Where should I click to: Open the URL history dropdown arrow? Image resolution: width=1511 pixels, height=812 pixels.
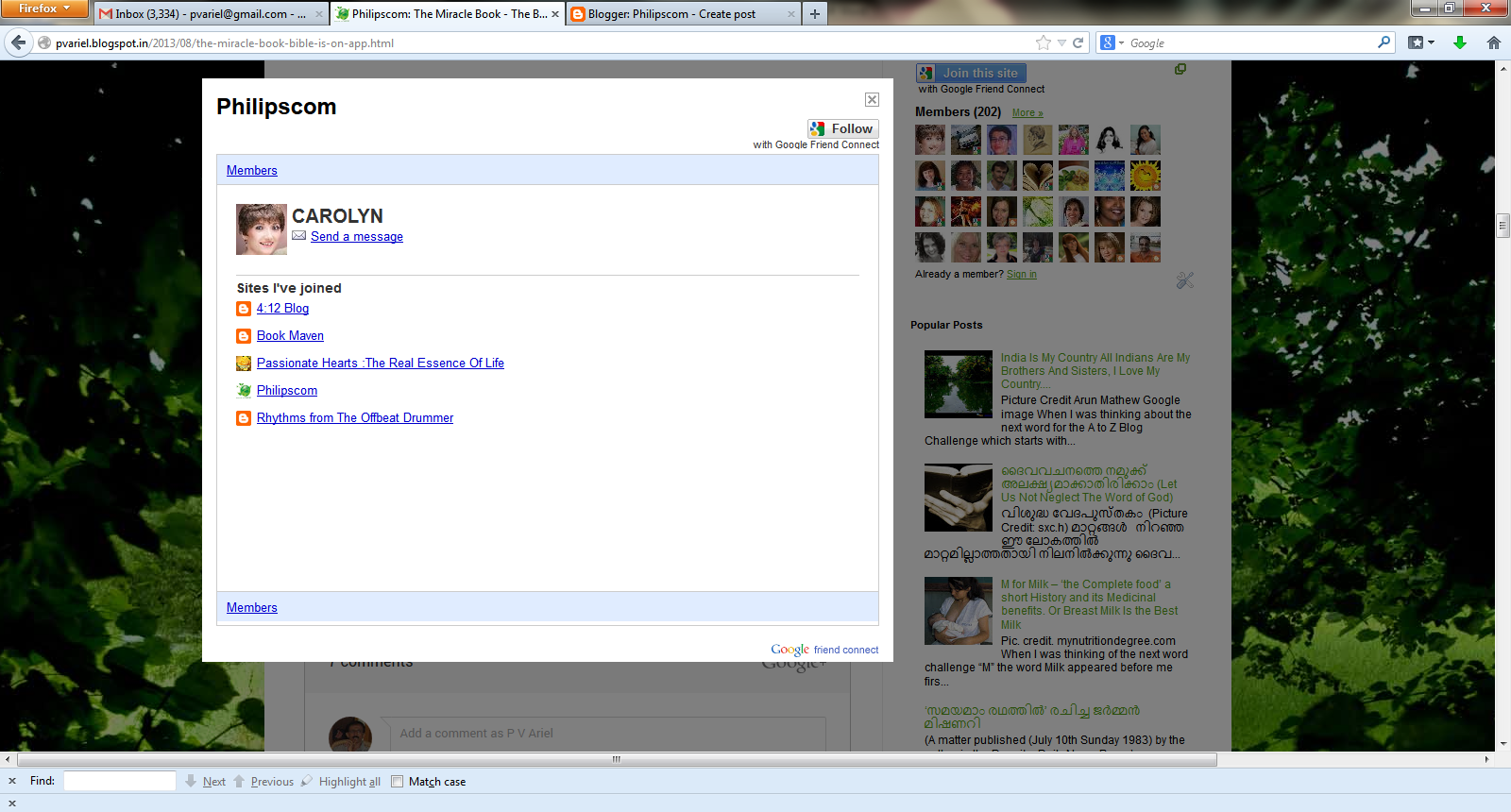tap(1061, 43)
